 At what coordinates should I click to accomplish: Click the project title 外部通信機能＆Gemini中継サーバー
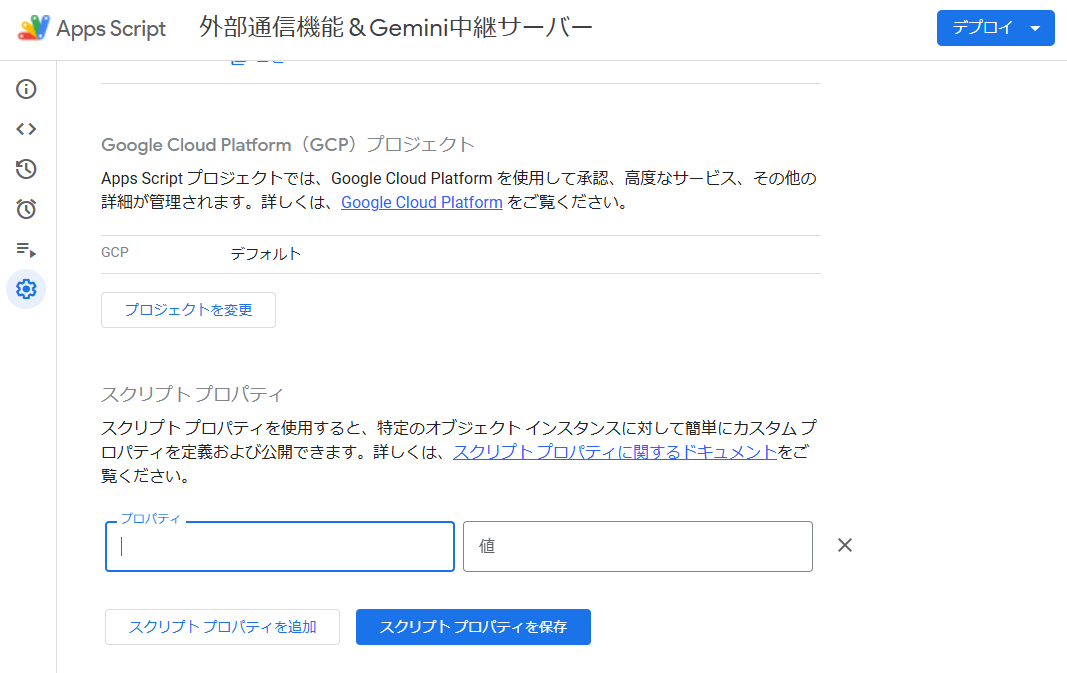point(396,28)
